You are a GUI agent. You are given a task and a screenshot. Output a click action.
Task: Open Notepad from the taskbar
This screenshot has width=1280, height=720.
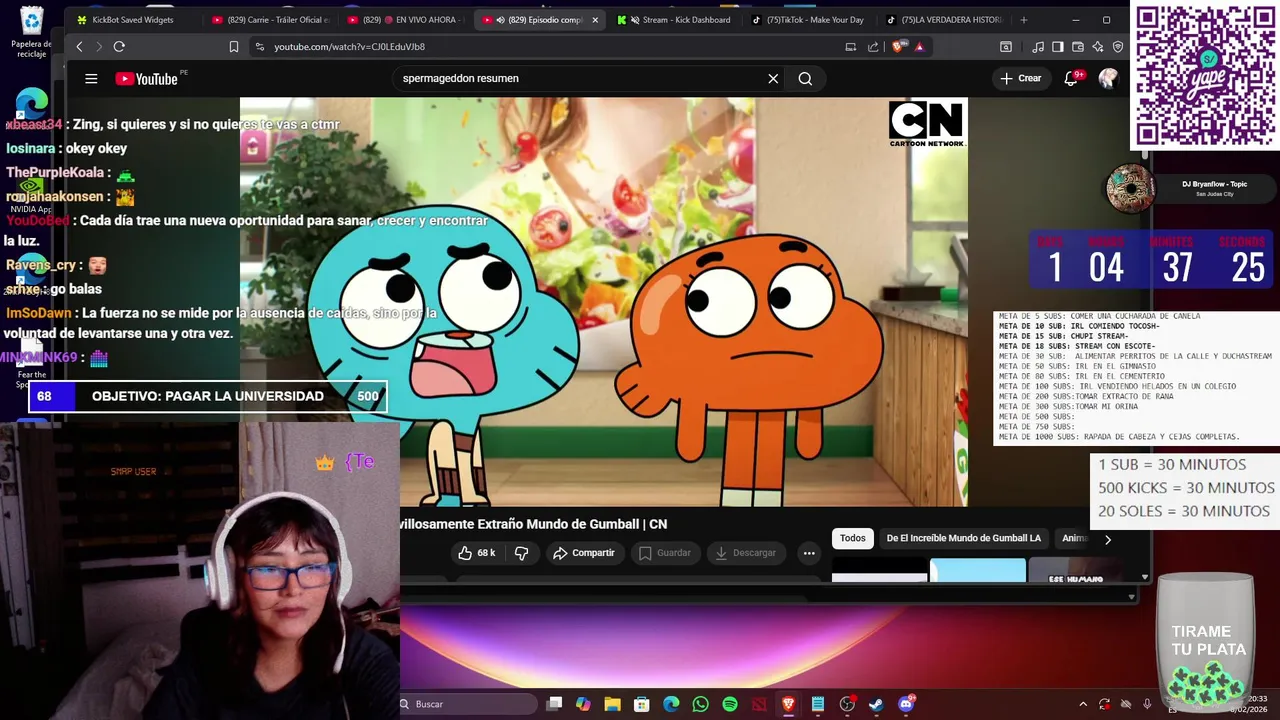click(x=818, y=704)
